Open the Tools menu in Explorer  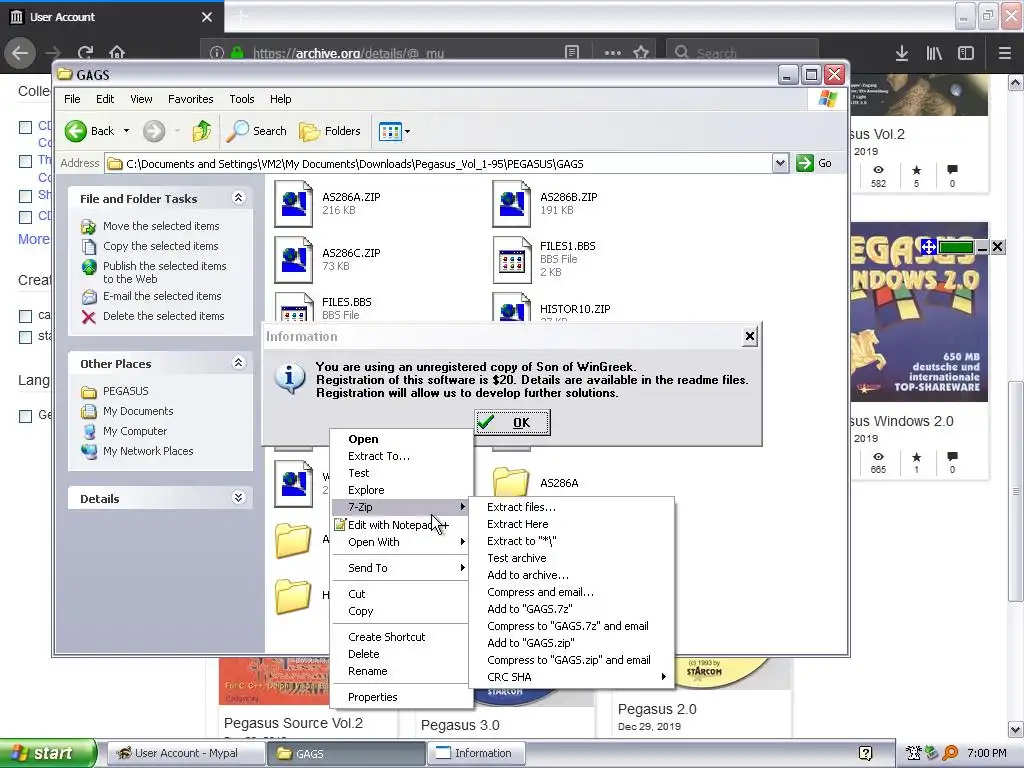[x=242, y=99]
